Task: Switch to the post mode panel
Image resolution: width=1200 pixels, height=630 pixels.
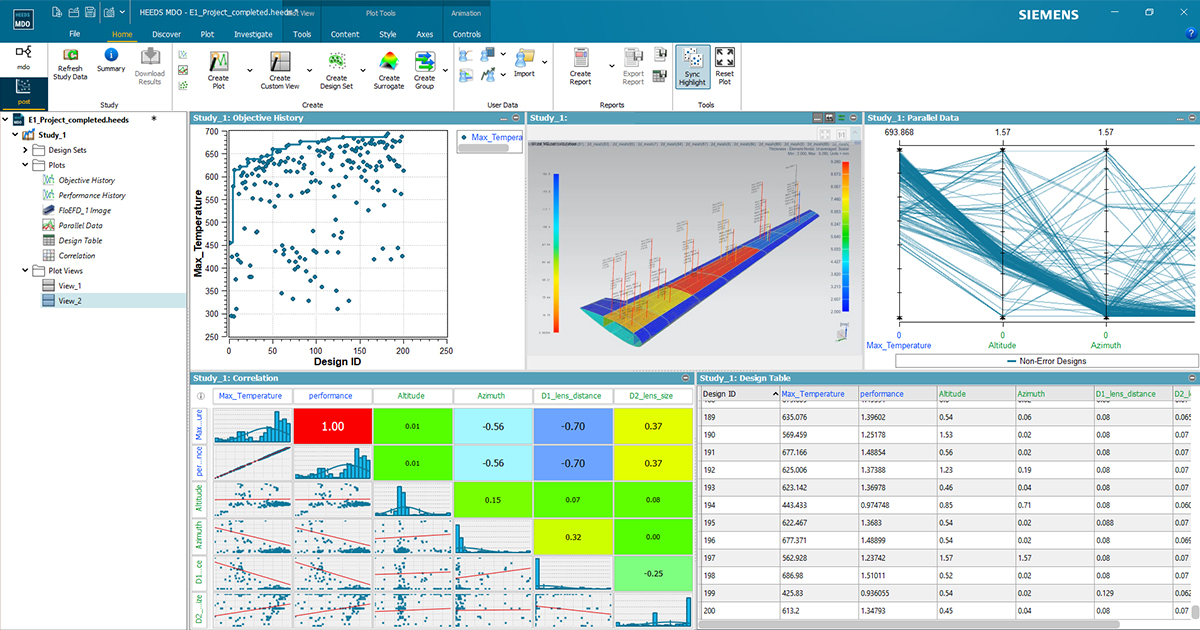Action: (x=22, y=91)
